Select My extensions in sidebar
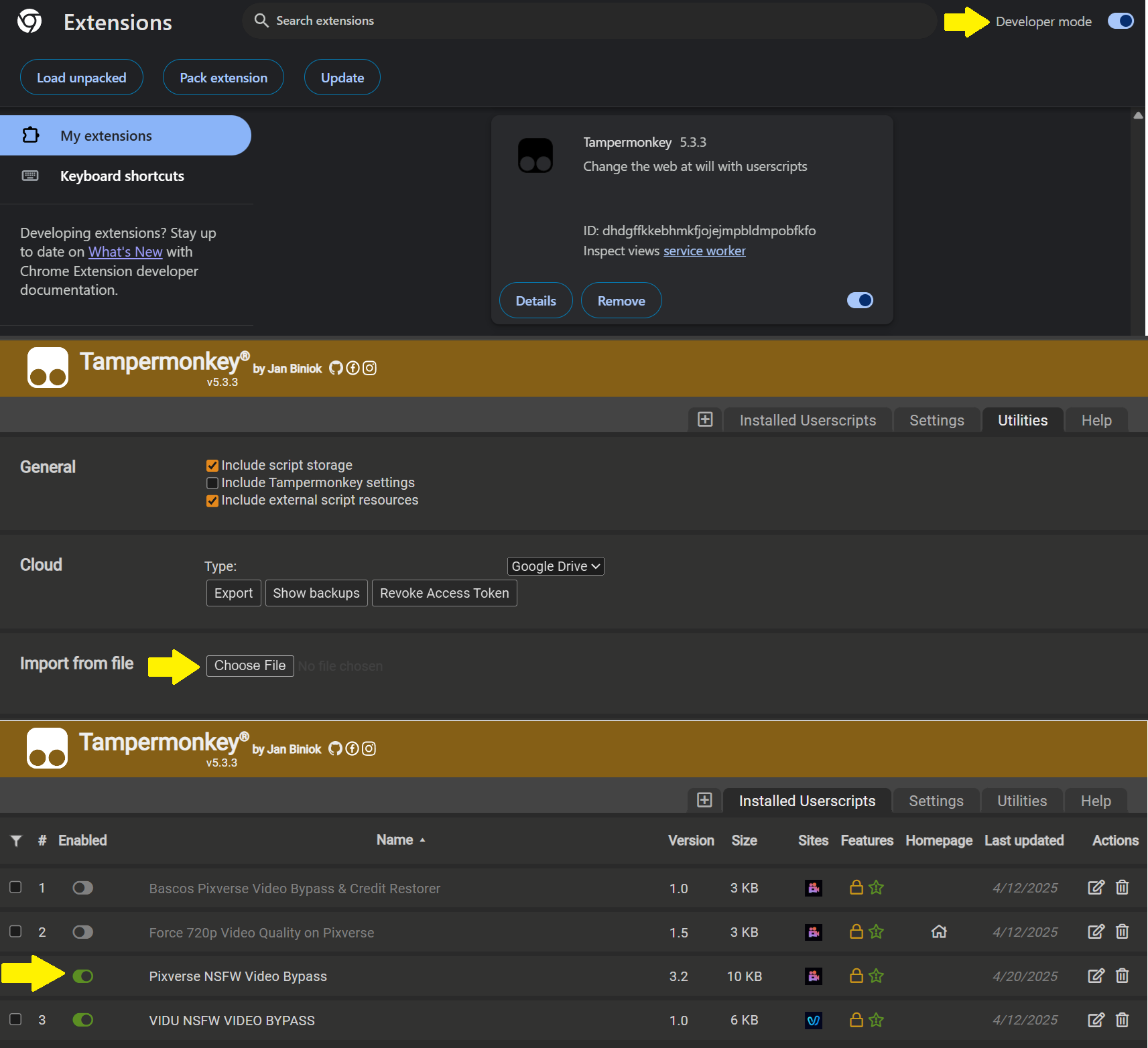Image resolution: width=1148 pixels, height=1048 pixels. tap(125, 135)
